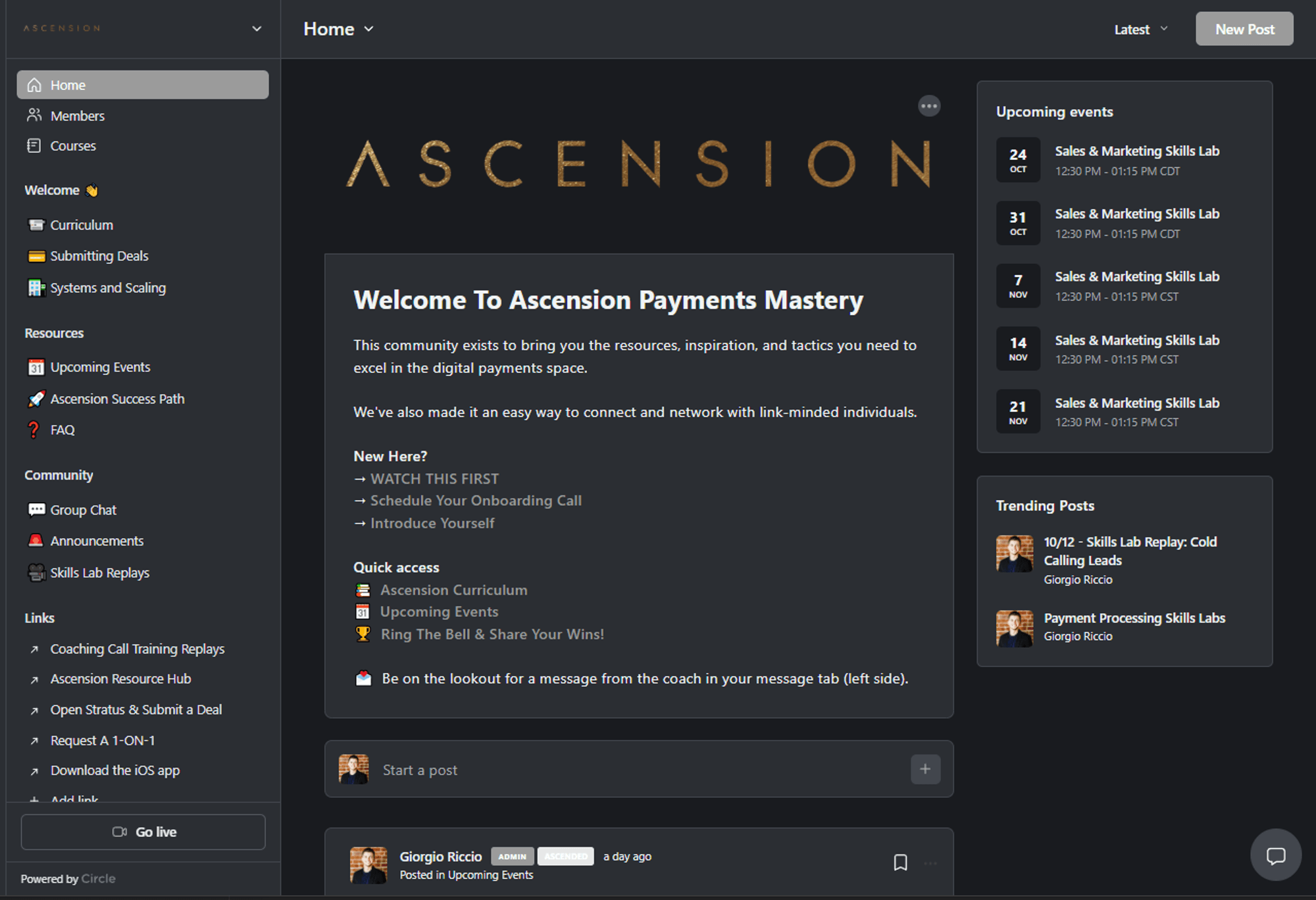Open the Group Chat space
The width and height of the screenshot is (1316, 900).
pyautogui.click(x=84, y=510)
